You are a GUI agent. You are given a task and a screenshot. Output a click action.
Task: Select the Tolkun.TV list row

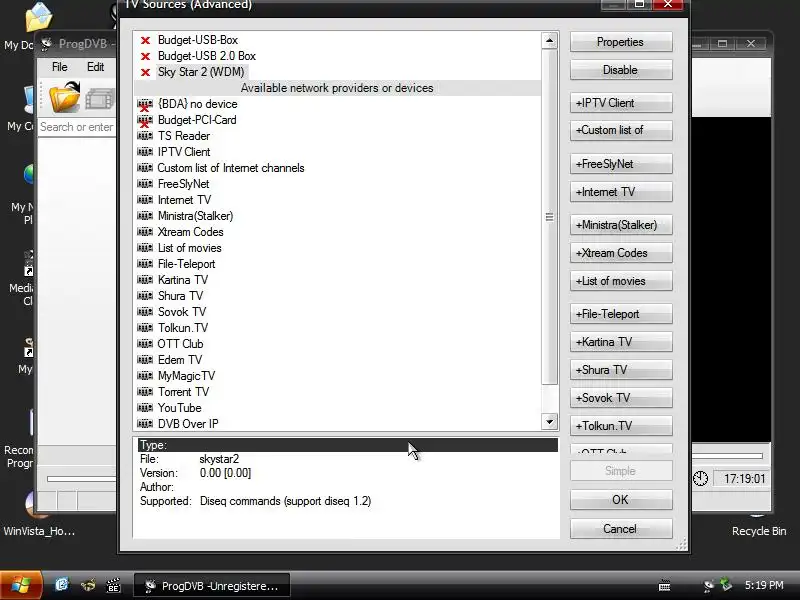[337, 328]
